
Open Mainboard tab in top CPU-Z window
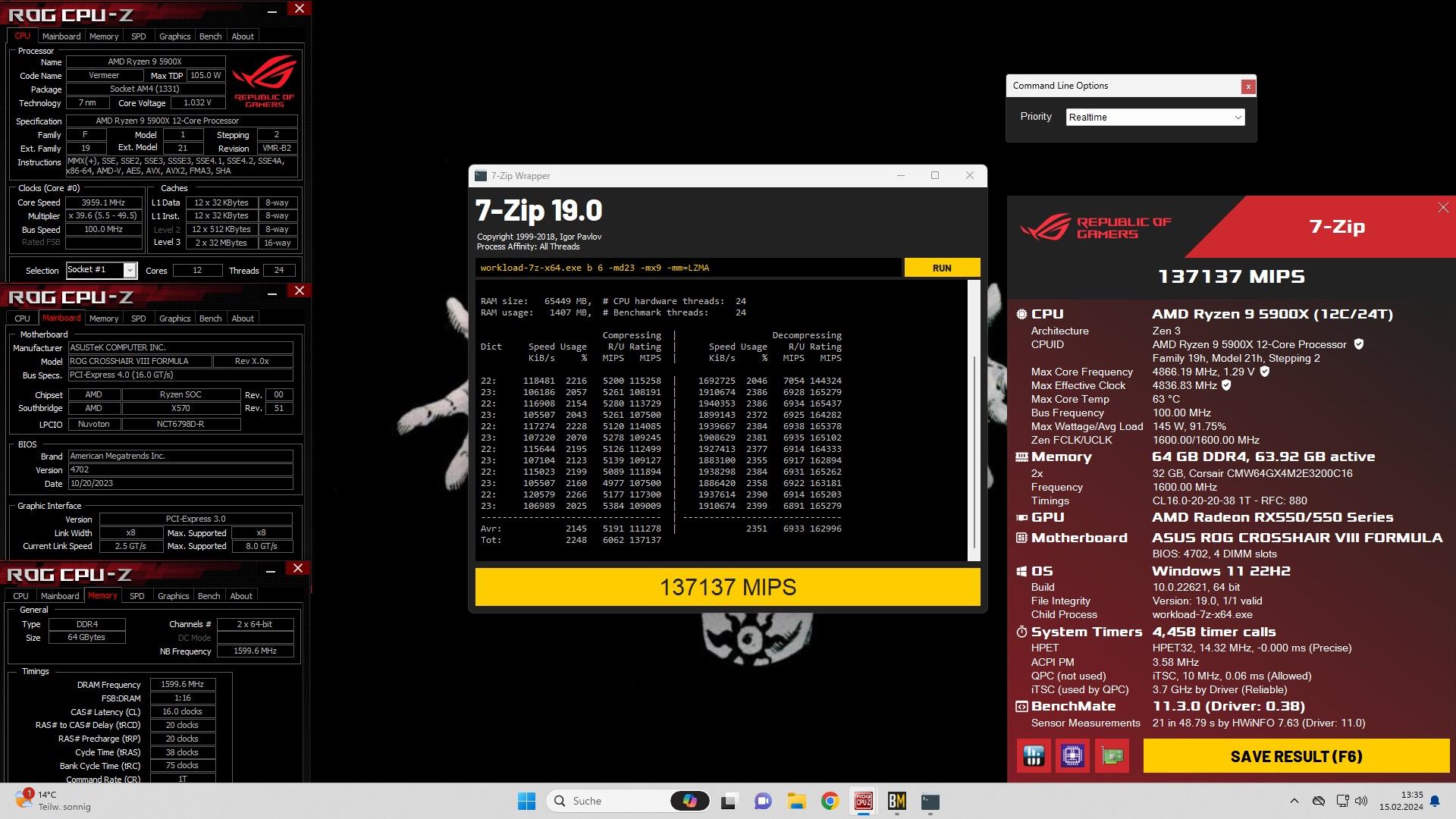coord(61,36)
